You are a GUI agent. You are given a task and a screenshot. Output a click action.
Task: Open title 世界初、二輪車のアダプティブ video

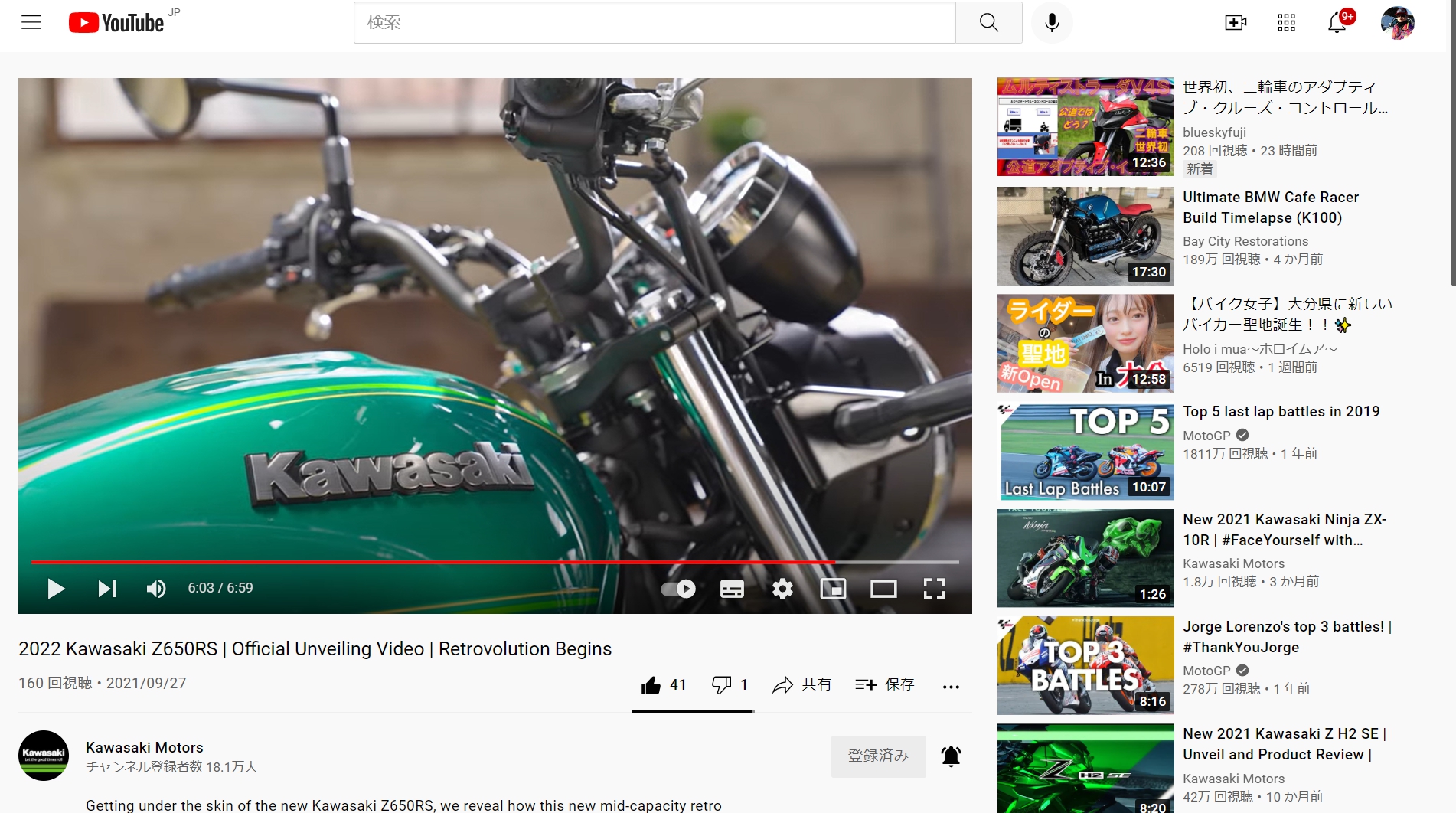(x=1285, y=97)
